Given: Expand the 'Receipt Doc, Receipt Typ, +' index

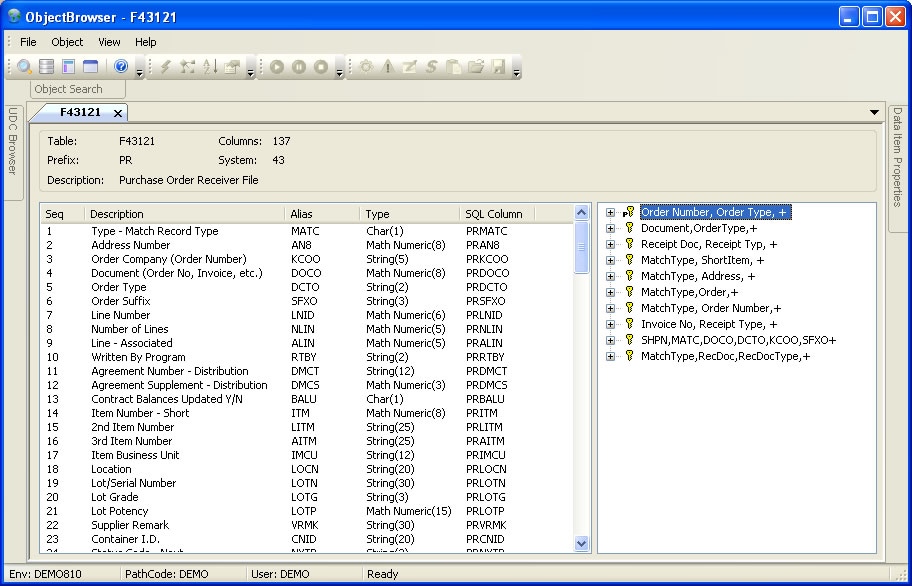Looking at the screenshot, I should (610, 244).
